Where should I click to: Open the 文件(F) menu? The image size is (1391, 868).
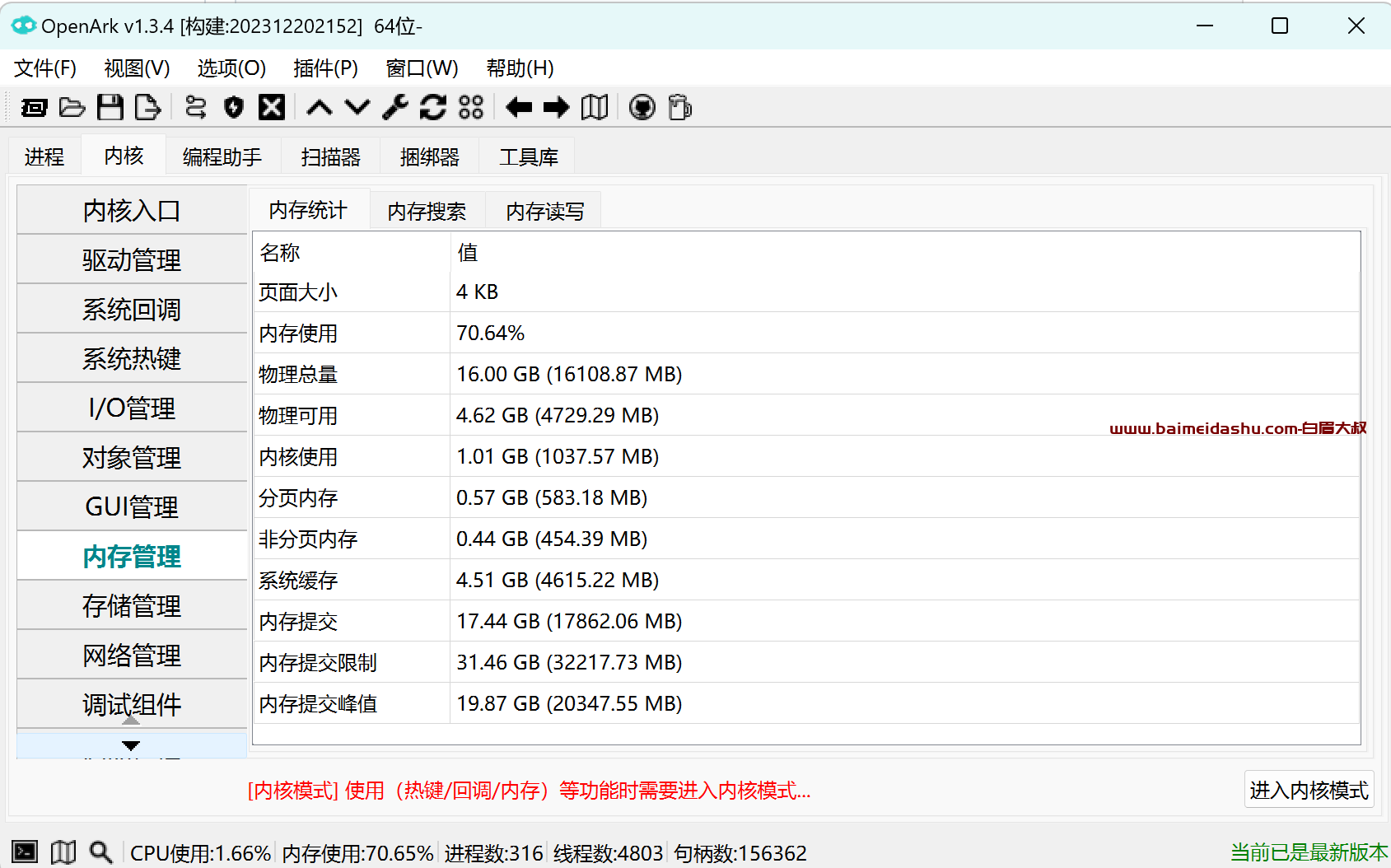[45, 68]
